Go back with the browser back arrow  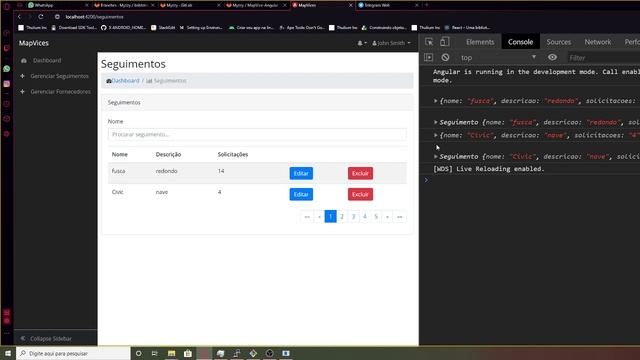tap(19, 17)
